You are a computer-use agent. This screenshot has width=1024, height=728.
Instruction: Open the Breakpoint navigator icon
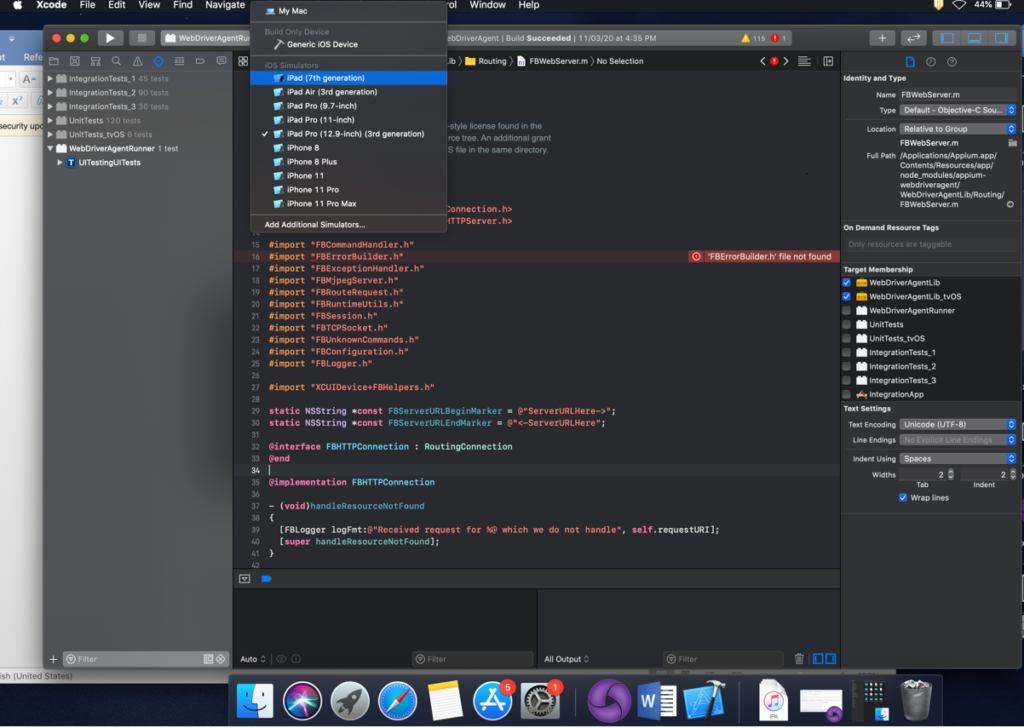[x=200, y=61]
